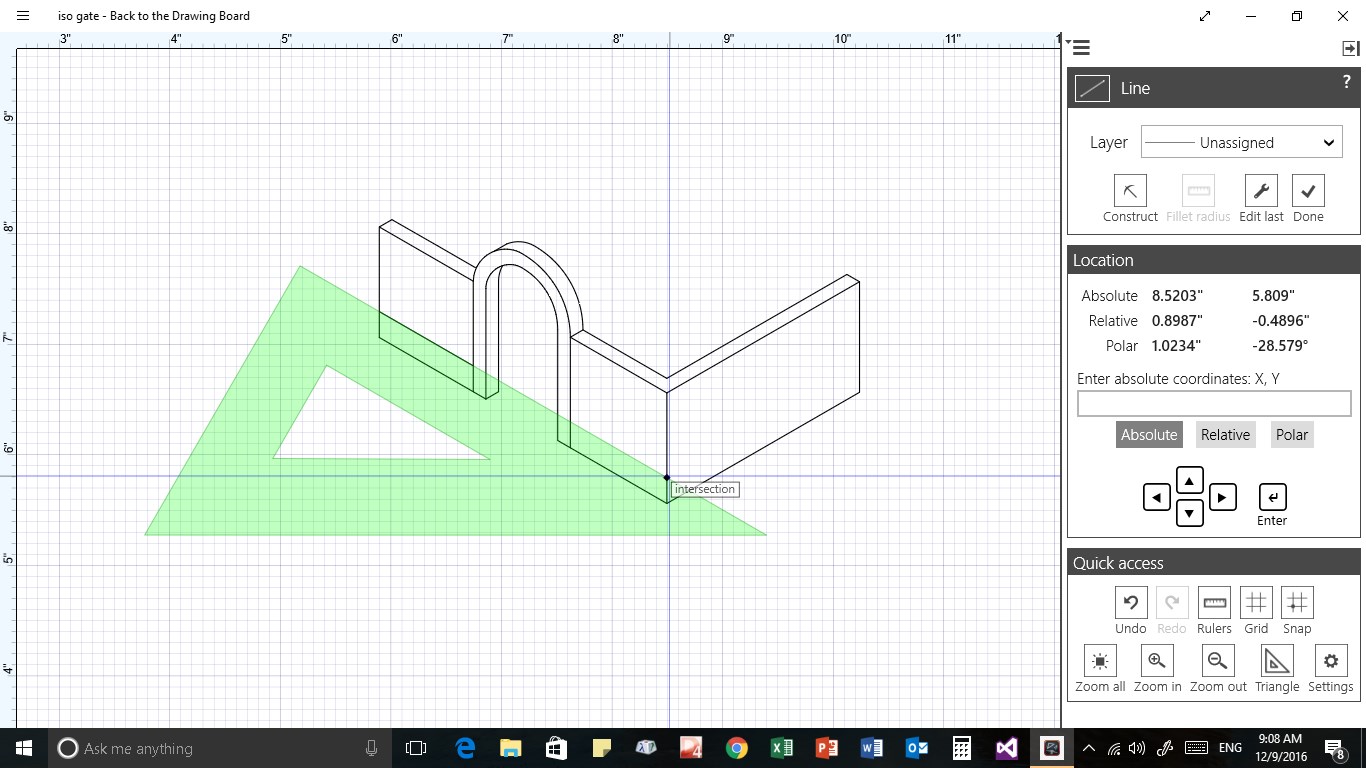The height and width of the screenshot is (768, 1366).
Task: Open the app menu in title bar
Action: (22, 16)
